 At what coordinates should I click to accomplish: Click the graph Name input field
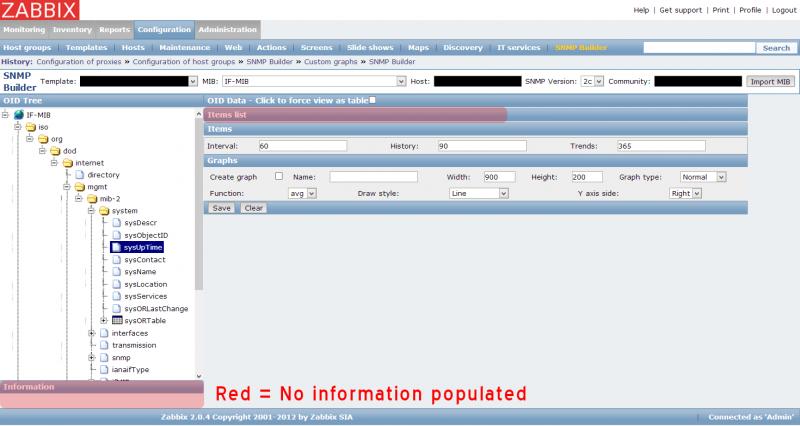click(373, 177)
